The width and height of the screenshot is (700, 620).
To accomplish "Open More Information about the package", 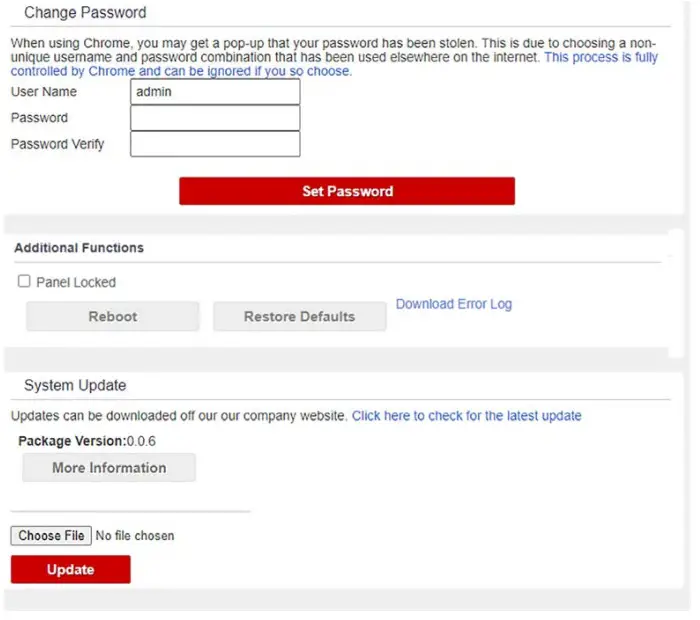I will pos(109,467).
